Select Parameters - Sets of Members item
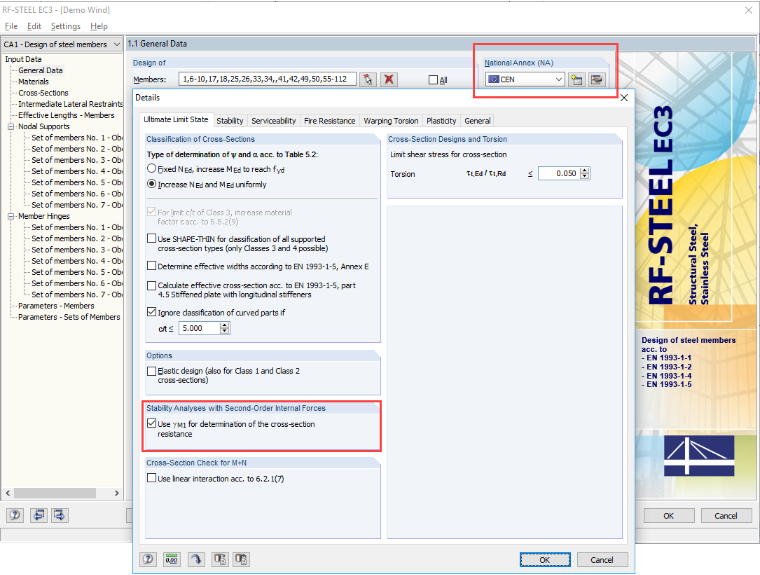This screenshot has width=760, height=575. click(x=69, y=317)
